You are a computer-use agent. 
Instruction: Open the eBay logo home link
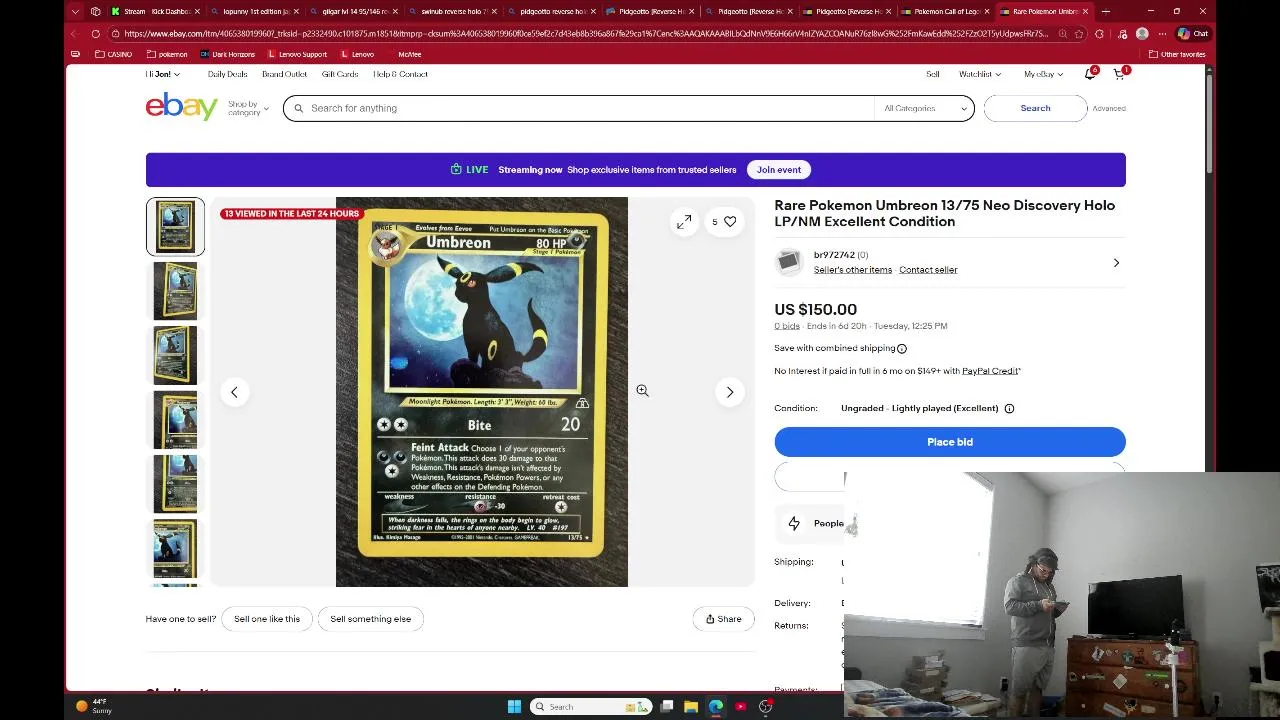coord(181,107)
